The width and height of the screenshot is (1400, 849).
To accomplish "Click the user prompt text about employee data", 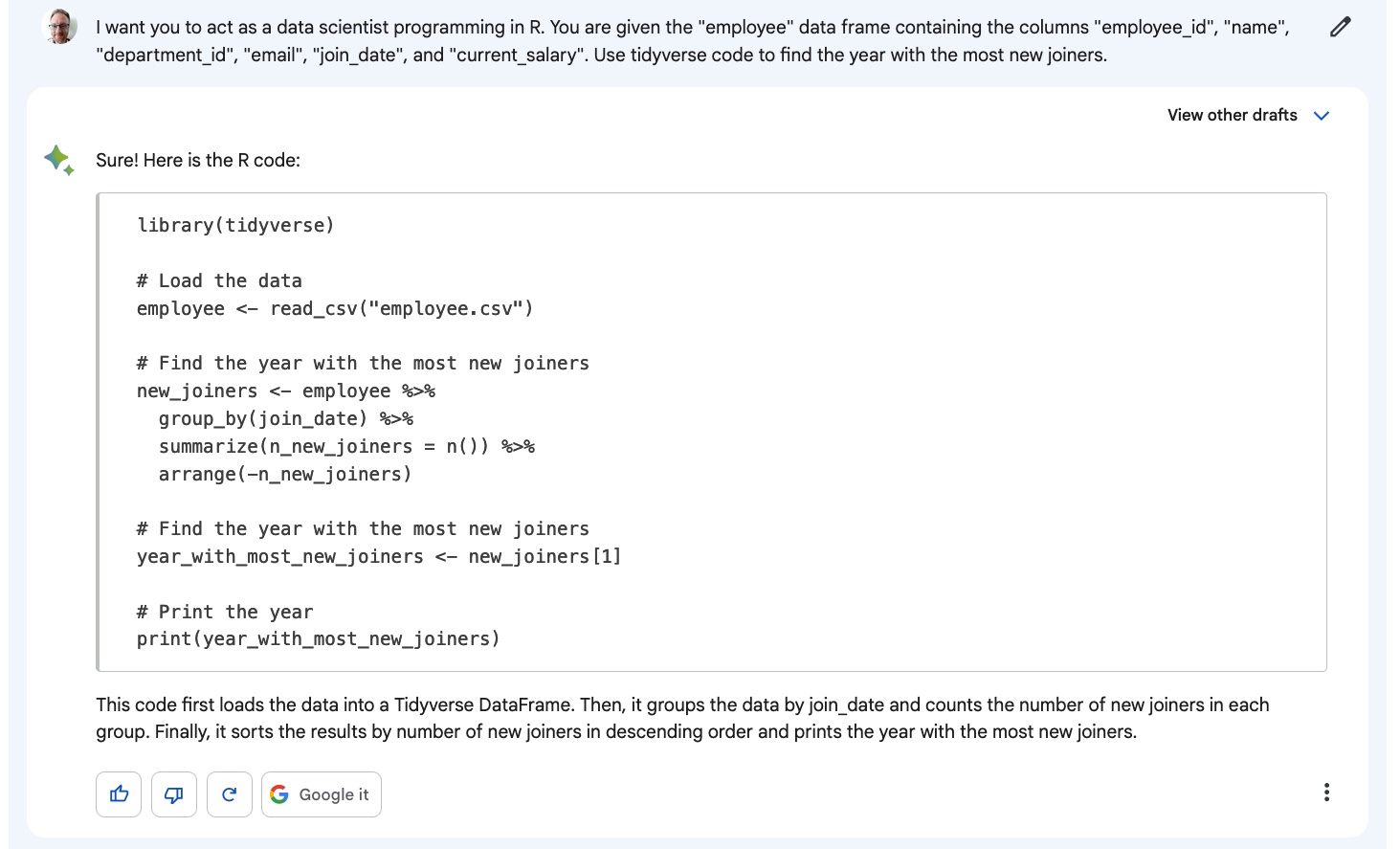I will (693, 41).
